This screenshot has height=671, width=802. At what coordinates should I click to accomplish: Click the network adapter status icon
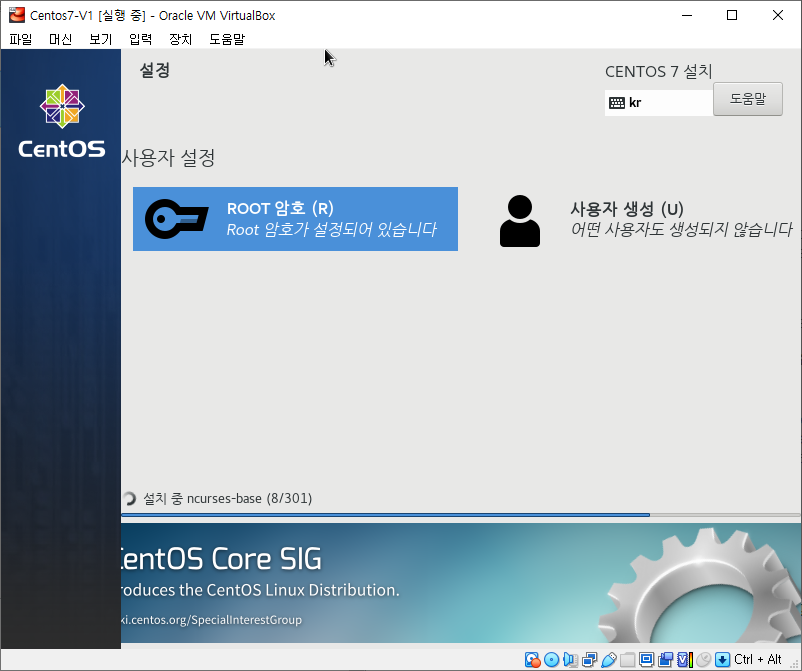coord(590,660)
